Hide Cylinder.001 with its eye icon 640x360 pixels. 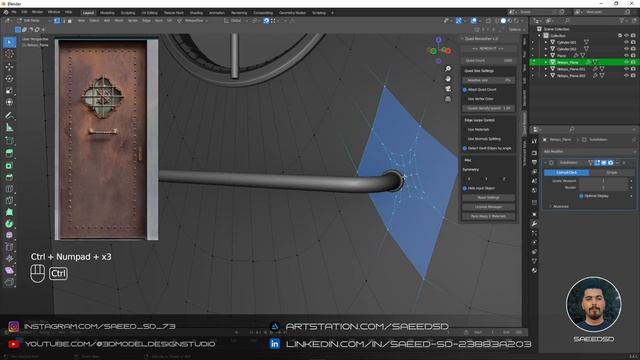[x=627, y=42]
